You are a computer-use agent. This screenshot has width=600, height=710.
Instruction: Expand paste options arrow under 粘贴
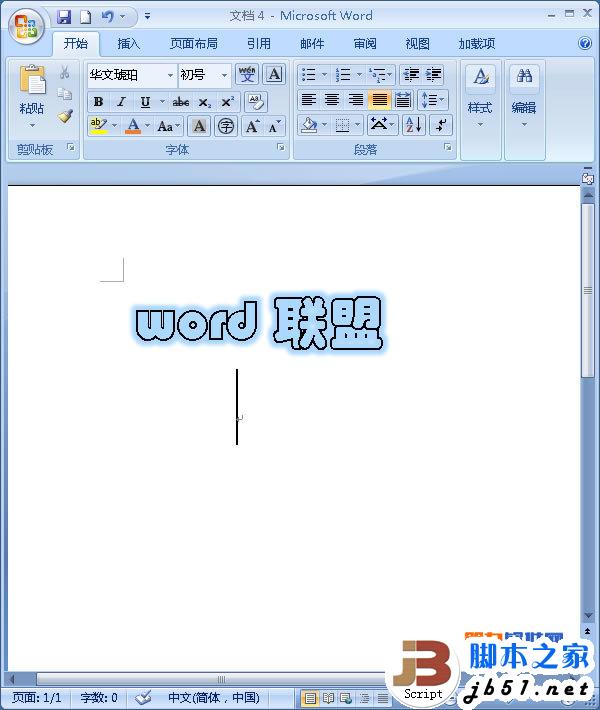pos(32,125)
